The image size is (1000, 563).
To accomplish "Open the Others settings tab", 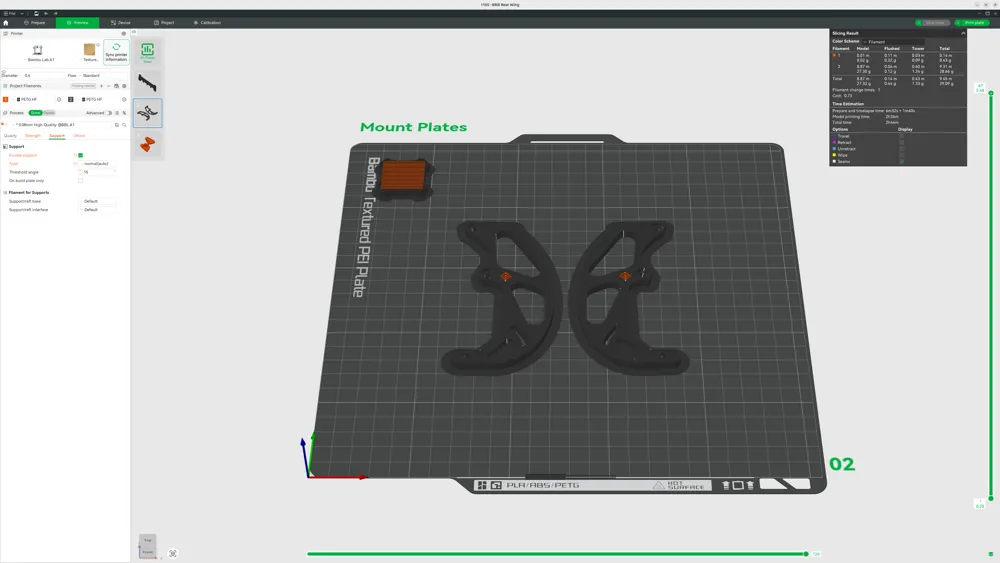I will coord(78,136).
